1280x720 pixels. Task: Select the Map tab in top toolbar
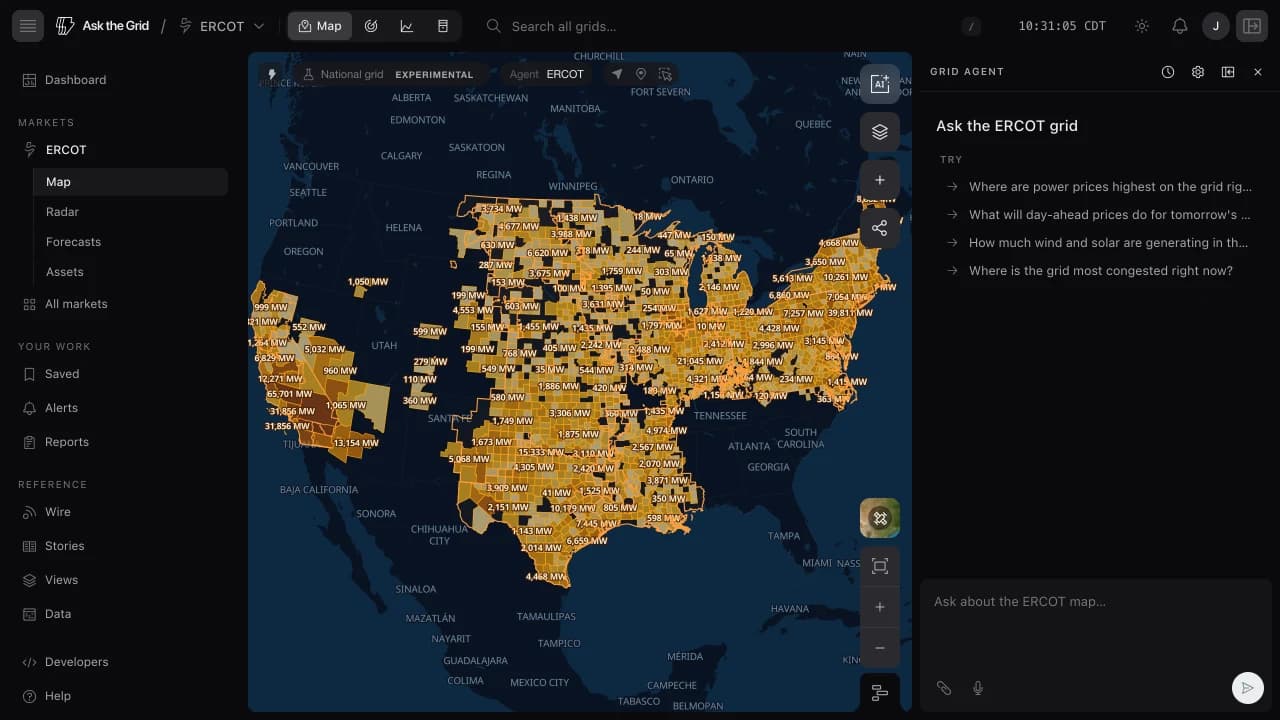click(320, 26)
